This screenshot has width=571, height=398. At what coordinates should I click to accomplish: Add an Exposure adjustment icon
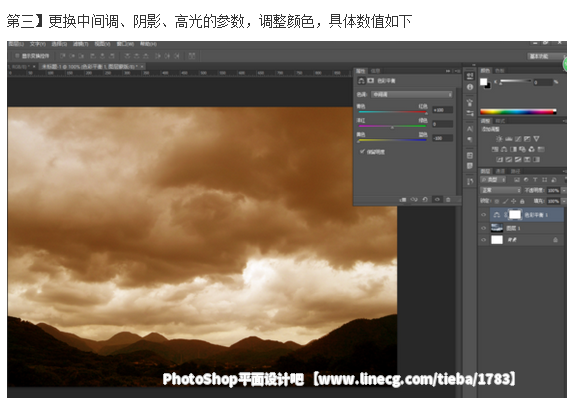pos(527,139)
